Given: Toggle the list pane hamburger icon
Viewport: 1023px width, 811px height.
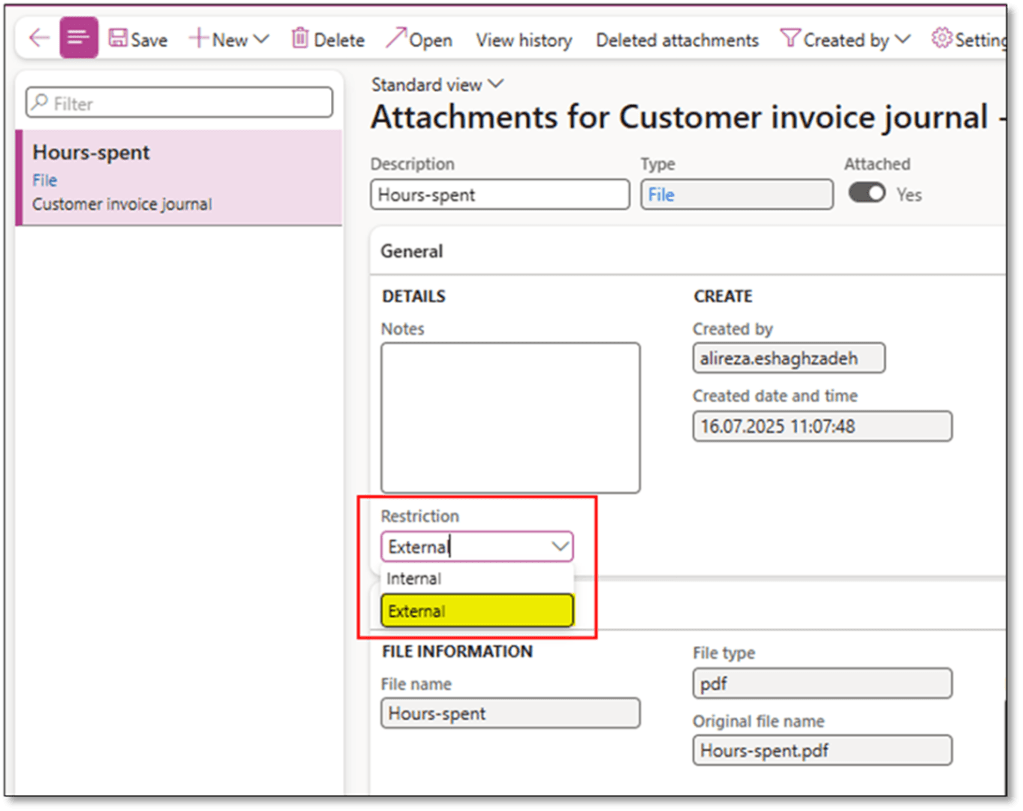Looking at the screenshot, I should coord(78,39).
